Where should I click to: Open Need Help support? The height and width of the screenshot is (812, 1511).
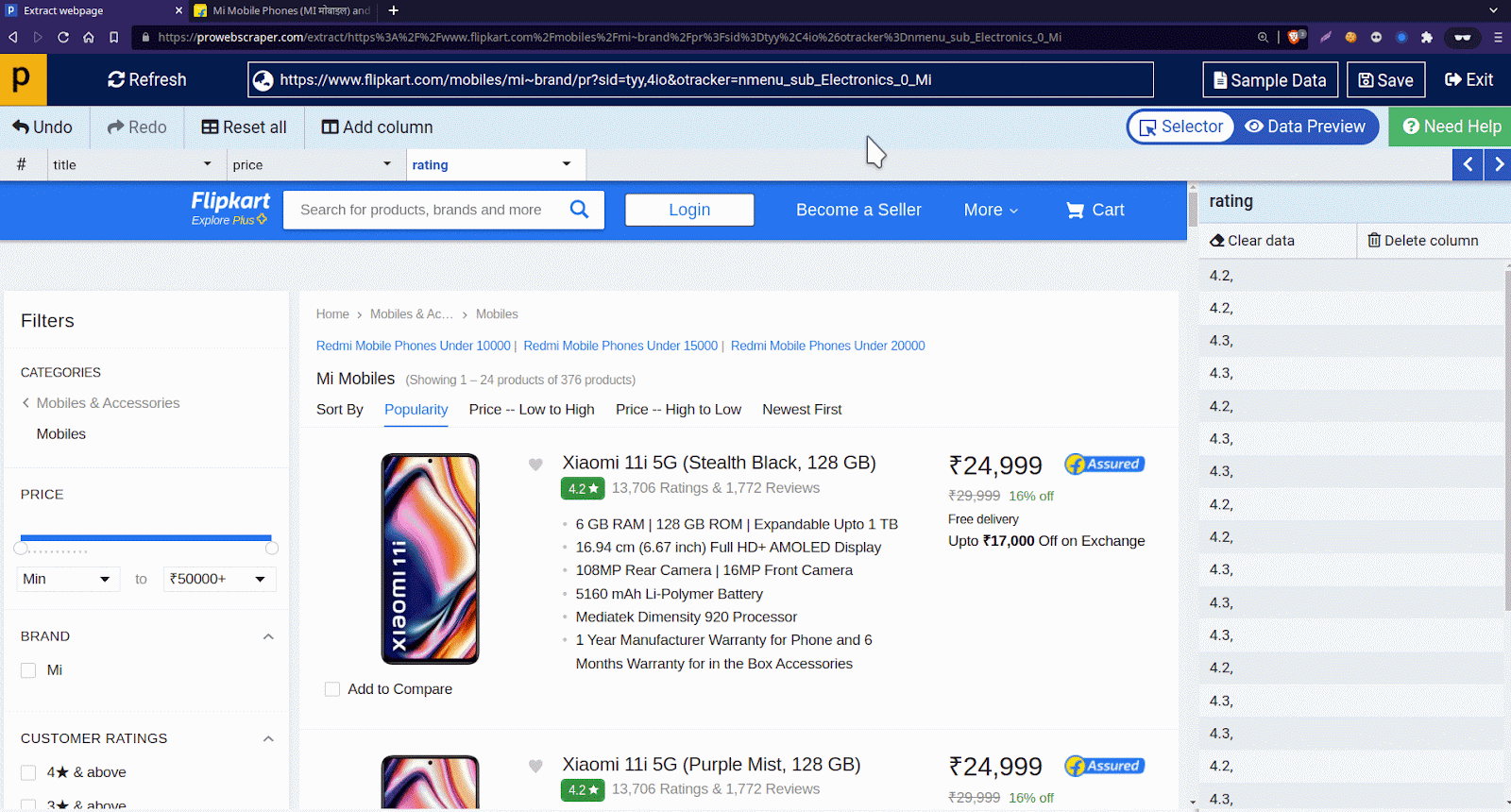pos(1451,127)
